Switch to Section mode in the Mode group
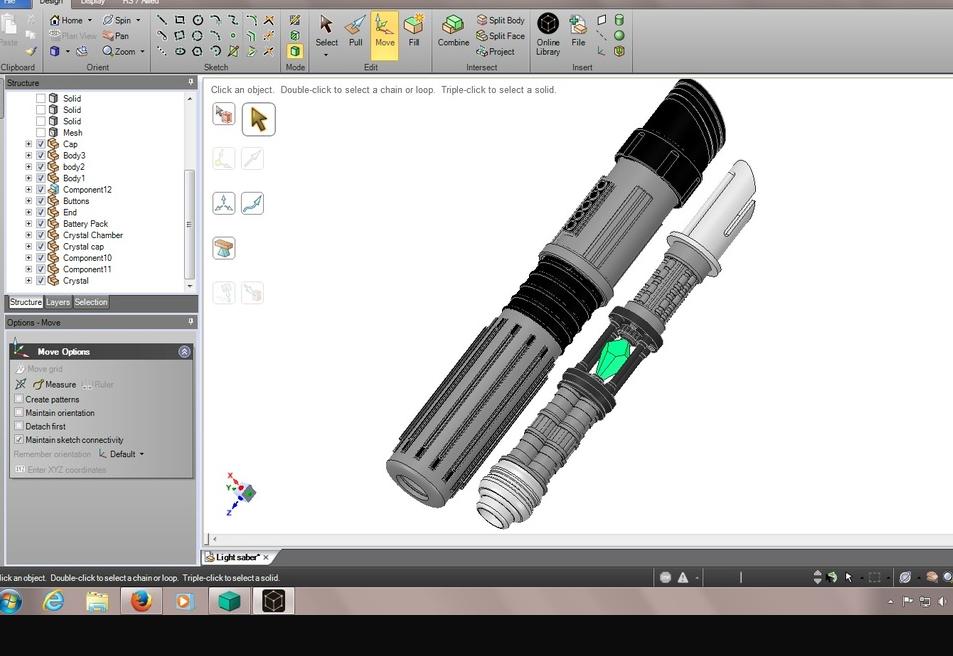953x656 pixels. pyautogui.click(x=295, y=36)
